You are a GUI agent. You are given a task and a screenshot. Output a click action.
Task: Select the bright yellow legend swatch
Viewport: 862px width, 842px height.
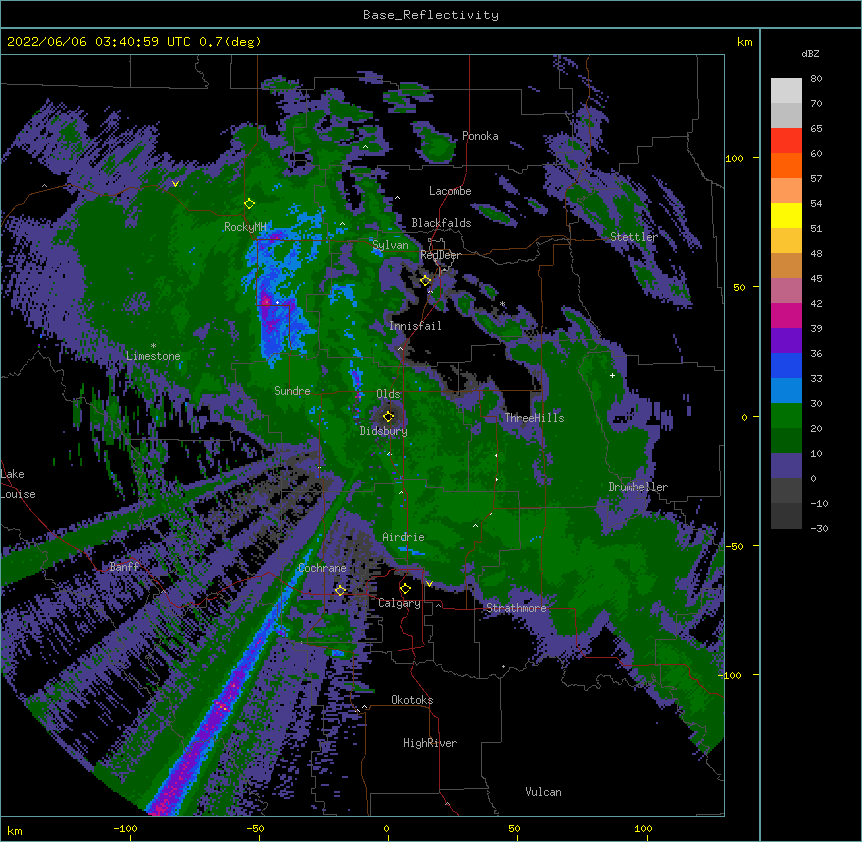coord(786,216)
